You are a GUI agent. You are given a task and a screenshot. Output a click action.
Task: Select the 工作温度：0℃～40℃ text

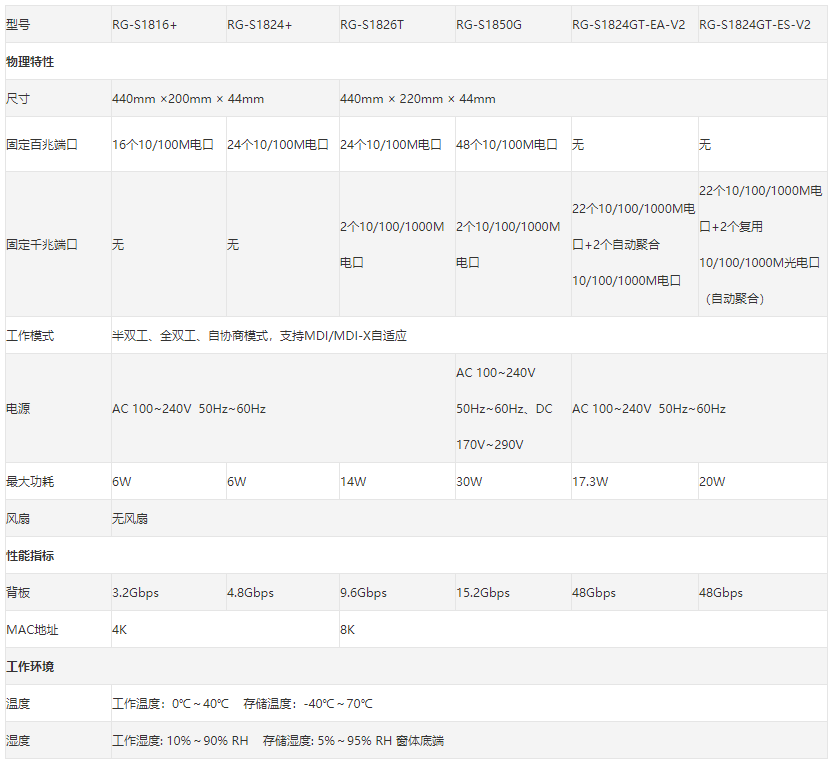point(171,704)
